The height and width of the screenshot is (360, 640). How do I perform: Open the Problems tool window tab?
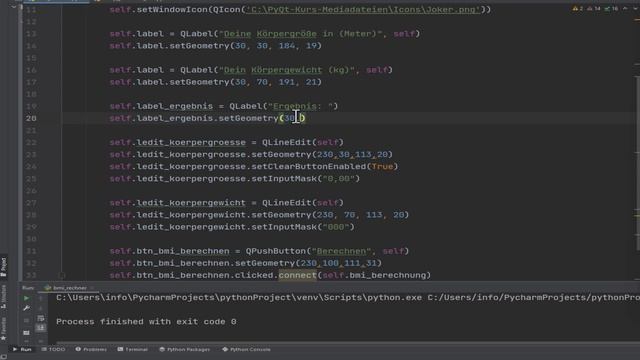point(91,349)
